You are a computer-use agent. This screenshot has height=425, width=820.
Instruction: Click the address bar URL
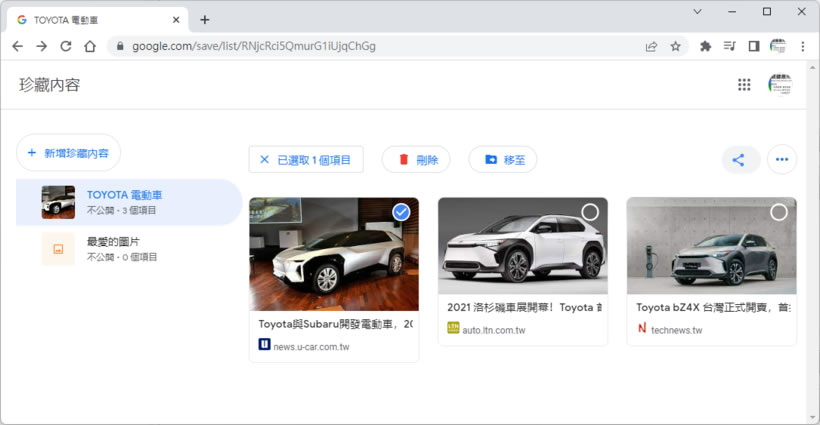[x=254, y=46]
